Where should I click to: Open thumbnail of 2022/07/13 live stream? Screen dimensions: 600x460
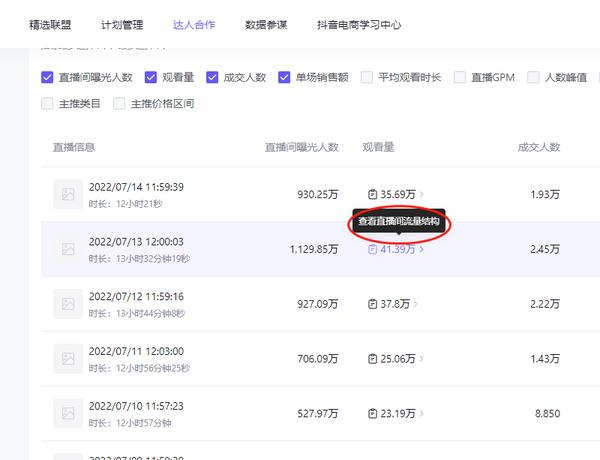coord(68,249)
